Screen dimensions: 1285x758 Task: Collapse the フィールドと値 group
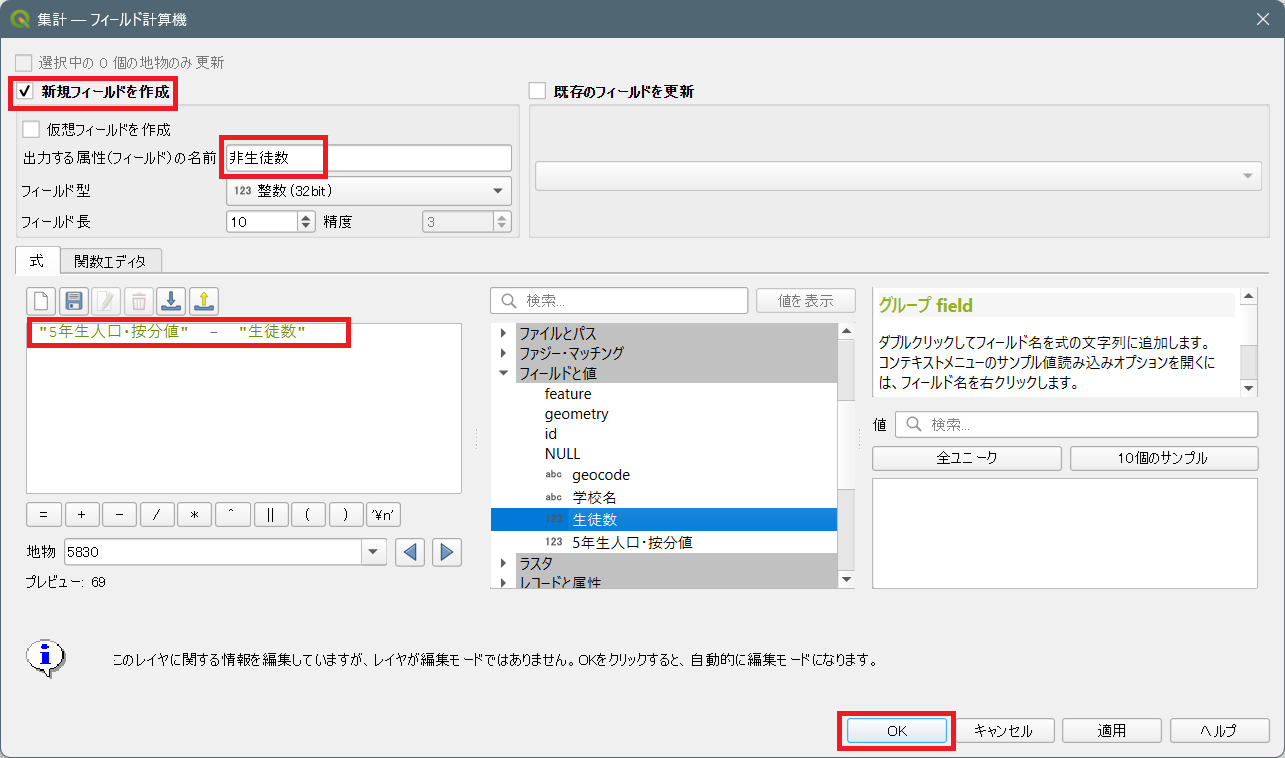(503, 373)
